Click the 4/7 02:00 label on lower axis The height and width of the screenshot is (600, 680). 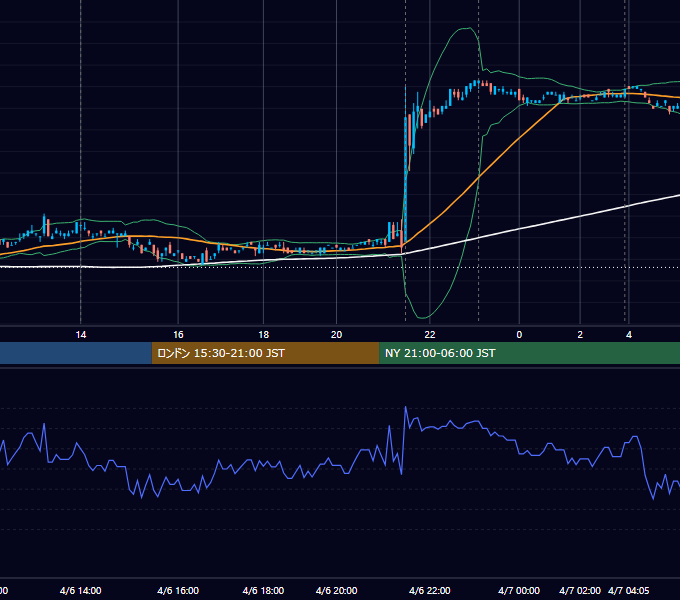click(x=580, y=590)
